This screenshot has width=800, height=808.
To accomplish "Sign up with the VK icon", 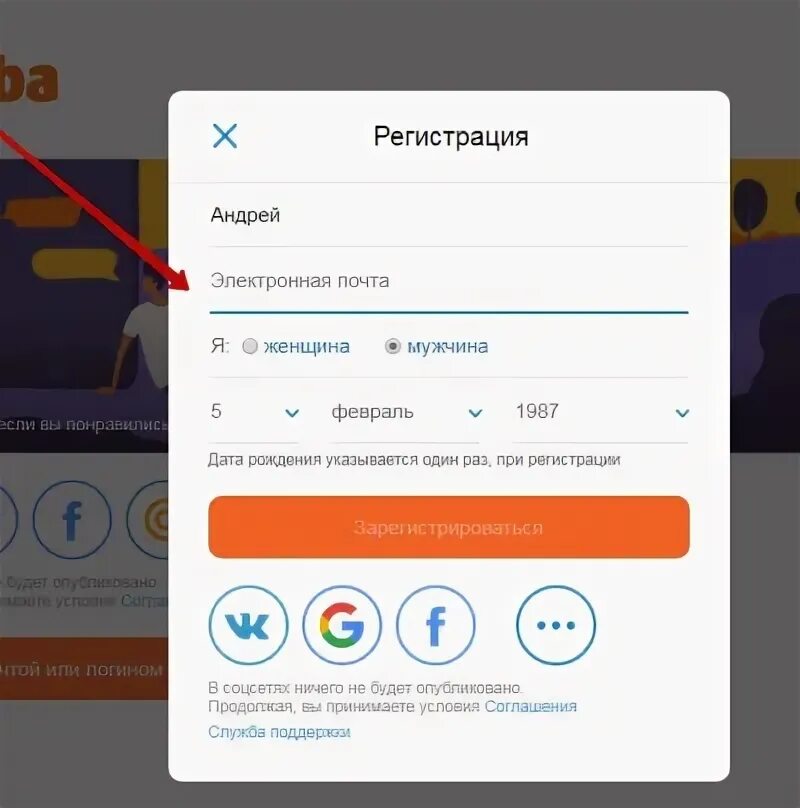I will coord(248,625).
